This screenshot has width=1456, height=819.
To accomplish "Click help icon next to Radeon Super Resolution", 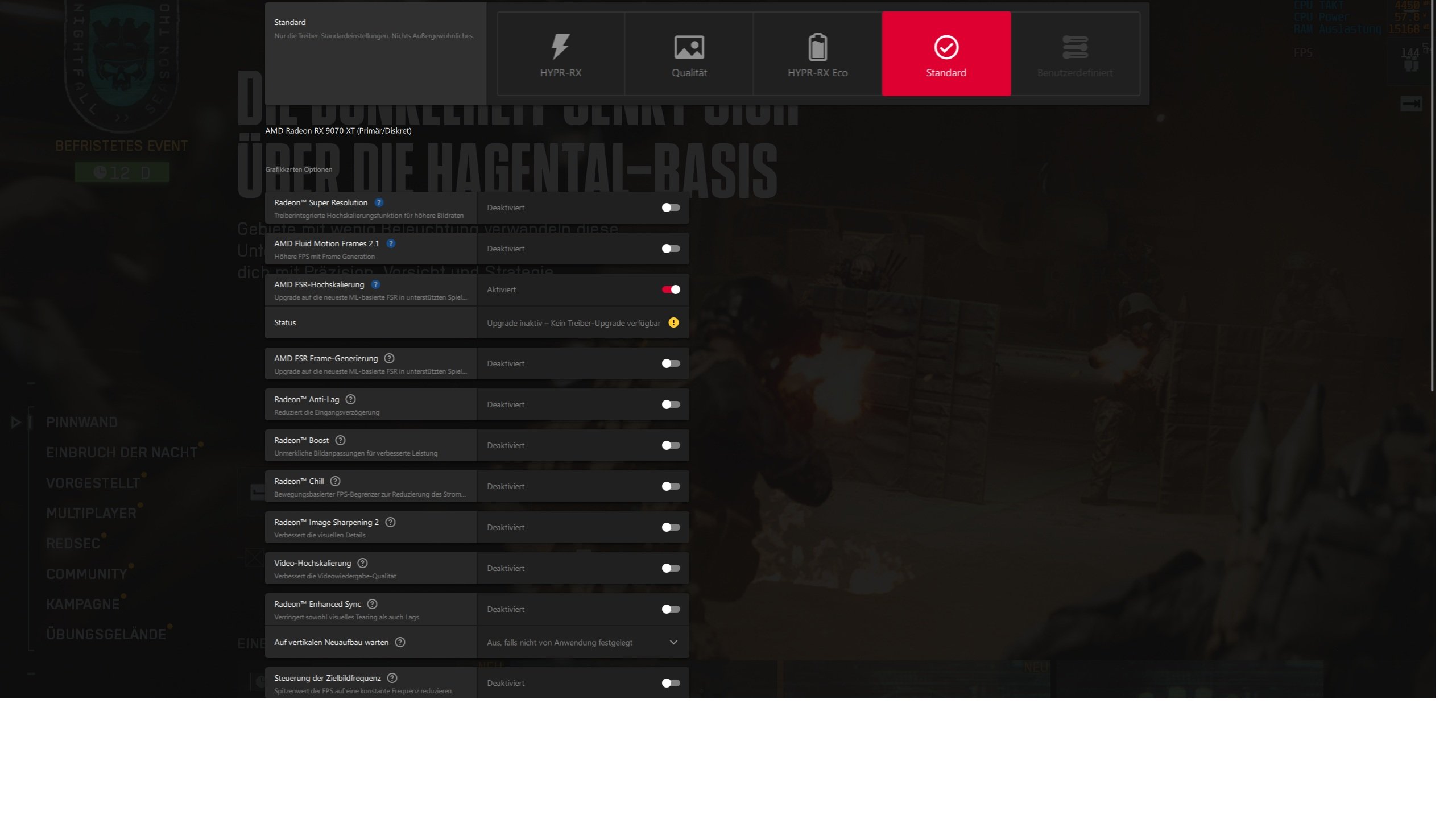I will (379, 202).
